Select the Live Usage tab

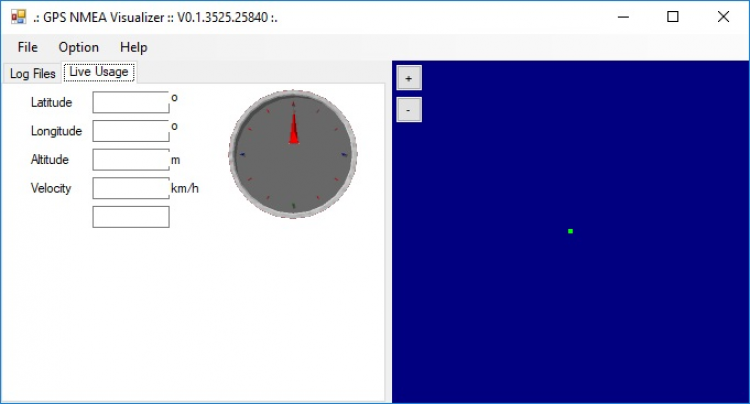tap(98, 72)
